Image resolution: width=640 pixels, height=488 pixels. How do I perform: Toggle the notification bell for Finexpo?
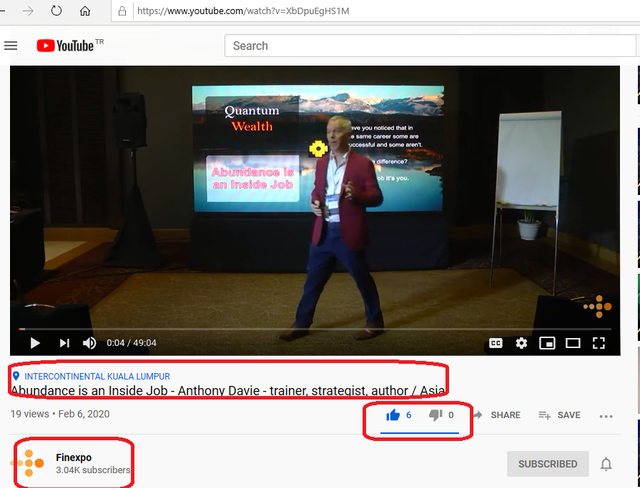[606, 464]
